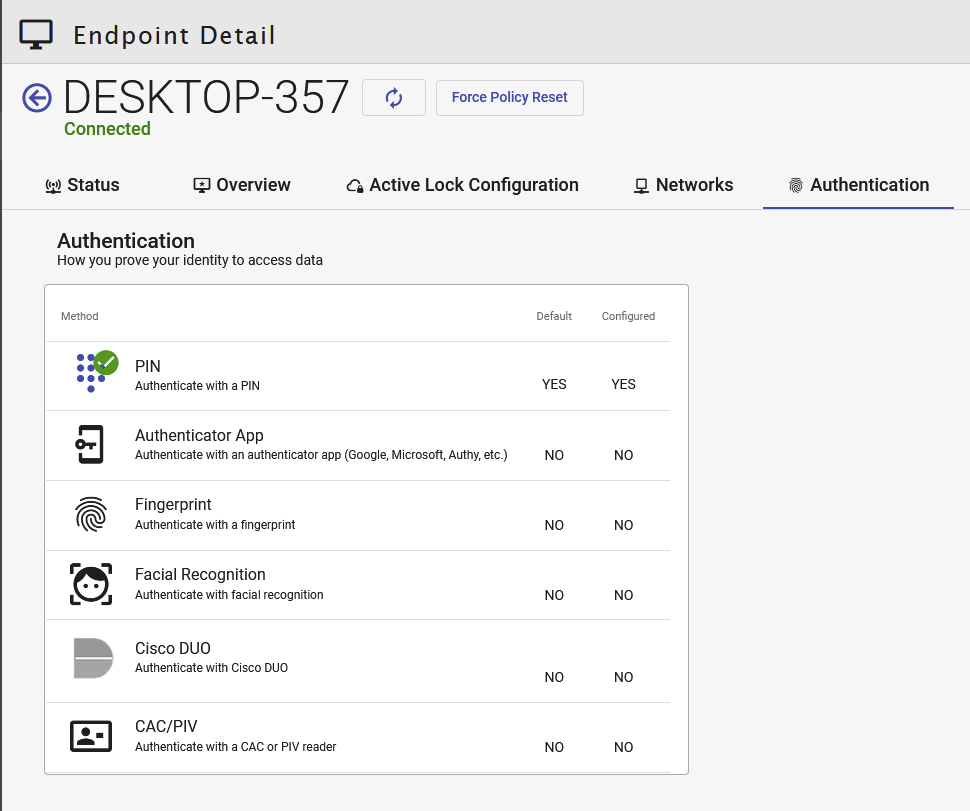Click the back arrow beside DESKTOP-357

[x=37, y=98]
